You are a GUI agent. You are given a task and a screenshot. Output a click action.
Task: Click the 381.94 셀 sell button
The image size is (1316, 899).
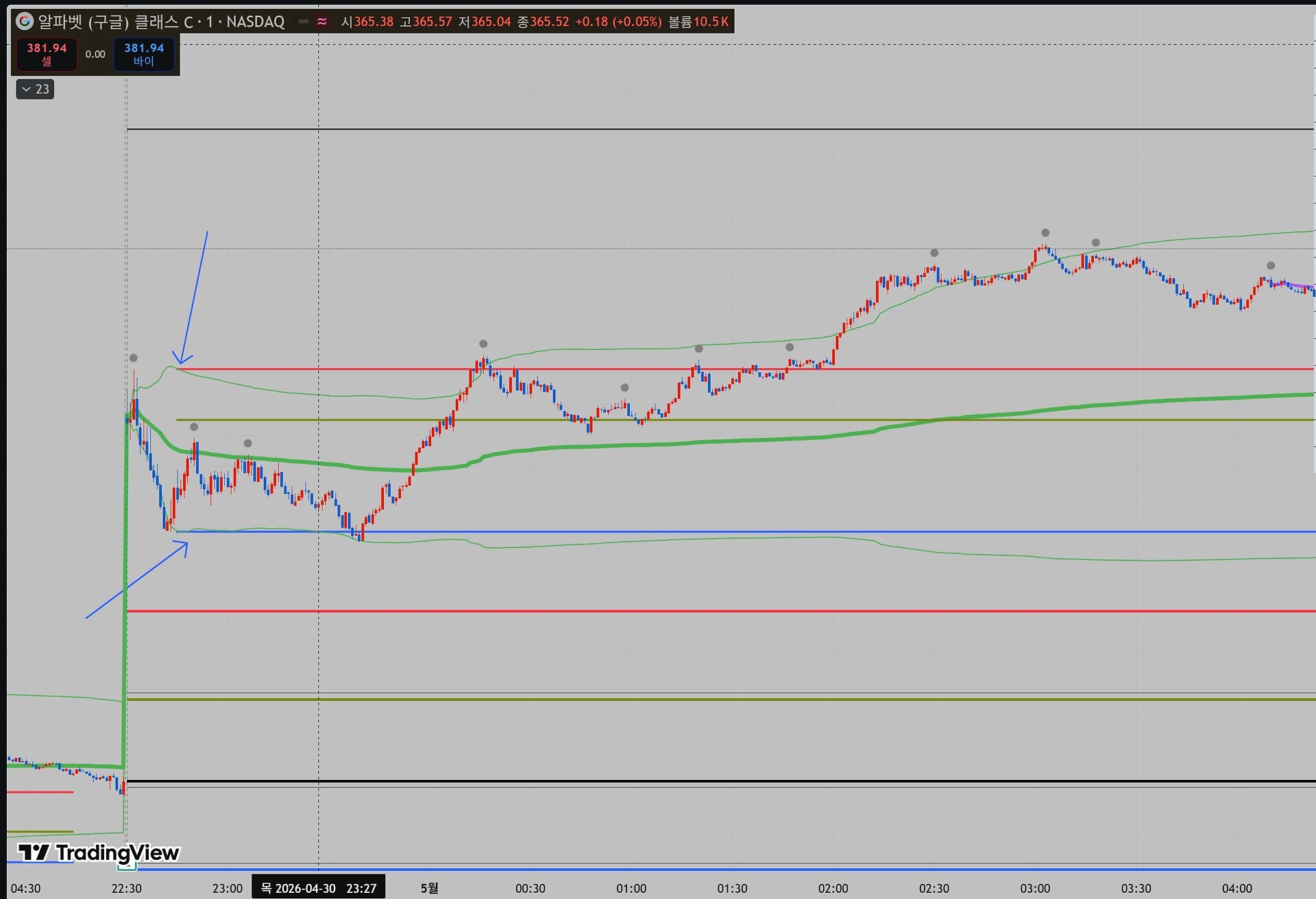pos(47,54)
